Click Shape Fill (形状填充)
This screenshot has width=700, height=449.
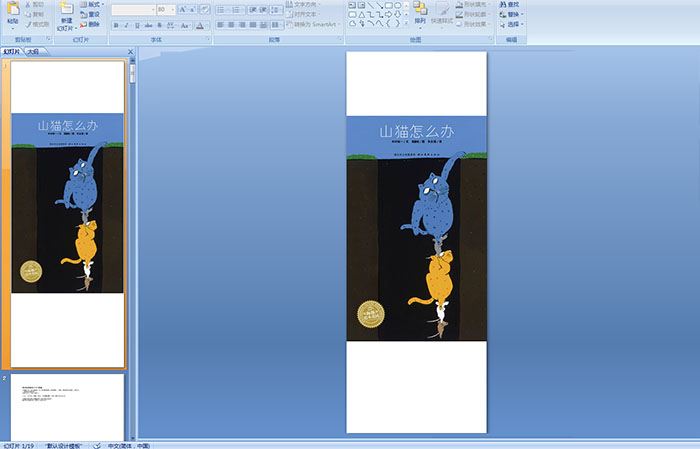tap(473, 4)
